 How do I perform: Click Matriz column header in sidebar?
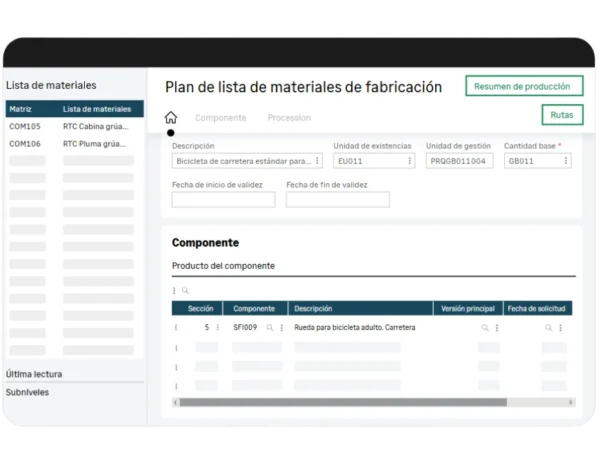[x=20, y=109]
